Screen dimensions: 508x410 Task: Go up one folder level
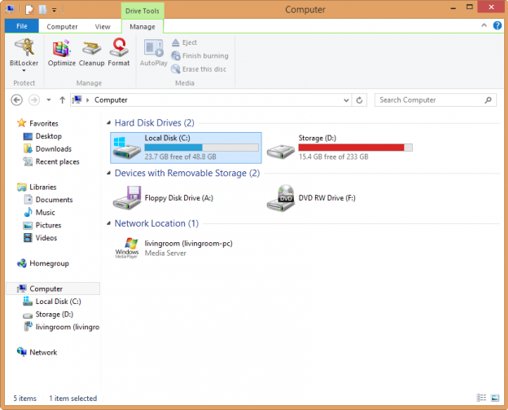click(x=62, y=100)
